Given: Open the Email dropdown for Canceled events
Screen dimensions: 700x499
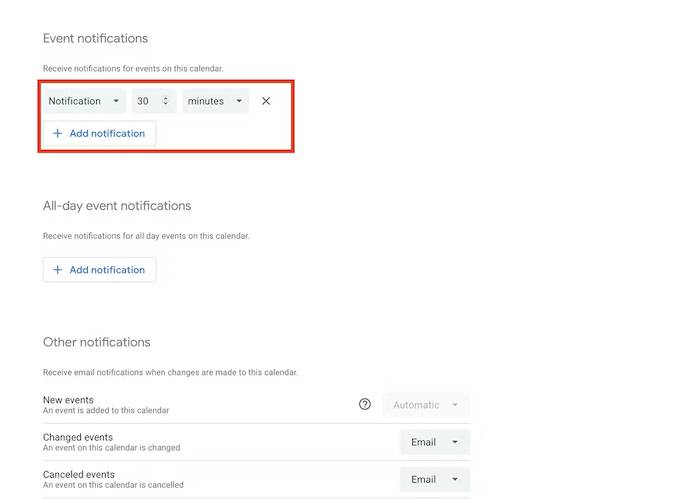Looking at the screenshot, I should 435,479.
